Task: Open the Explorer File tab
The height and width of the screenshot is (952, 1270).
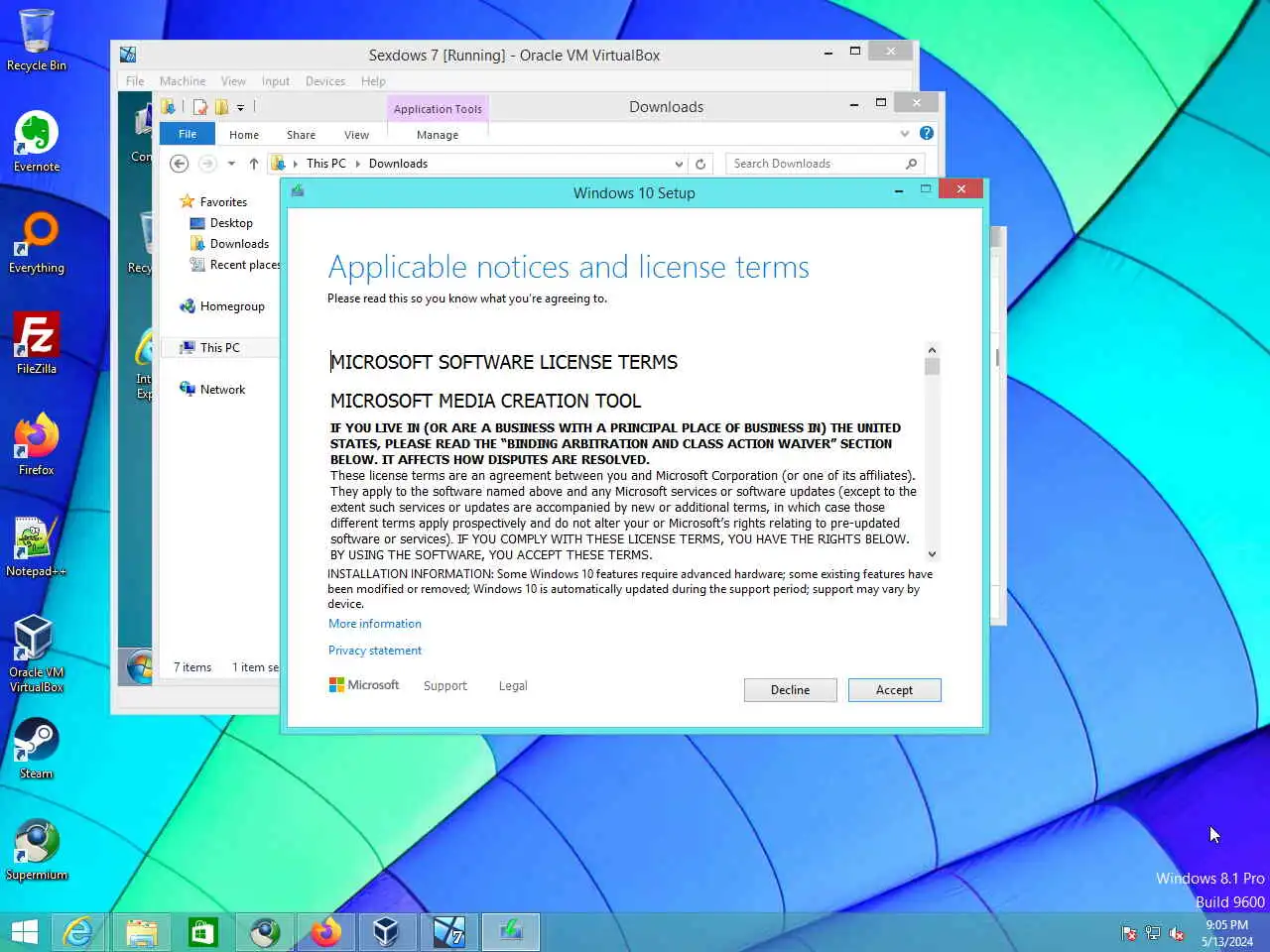Action: coord(188,134)
